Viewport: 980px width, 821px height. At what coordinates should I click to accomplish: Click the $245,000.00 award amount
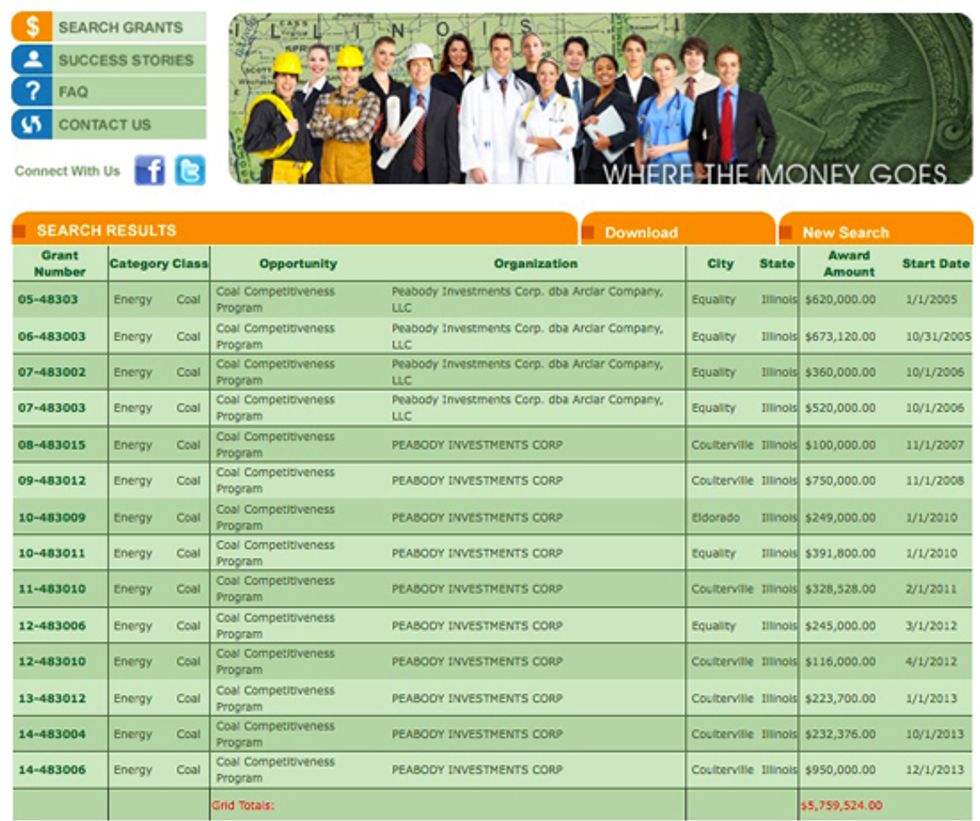coord(840,625)
